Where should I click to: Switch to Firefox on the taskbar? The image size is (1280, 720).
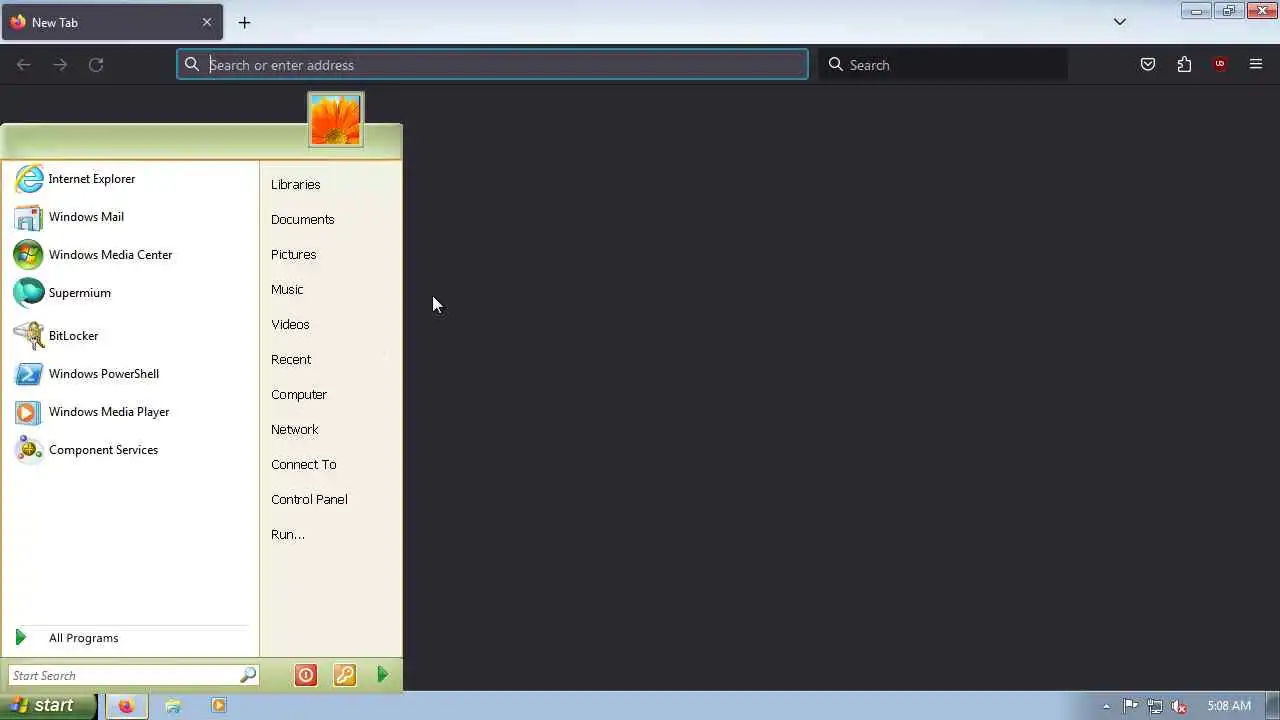click(x=126, y=706)
